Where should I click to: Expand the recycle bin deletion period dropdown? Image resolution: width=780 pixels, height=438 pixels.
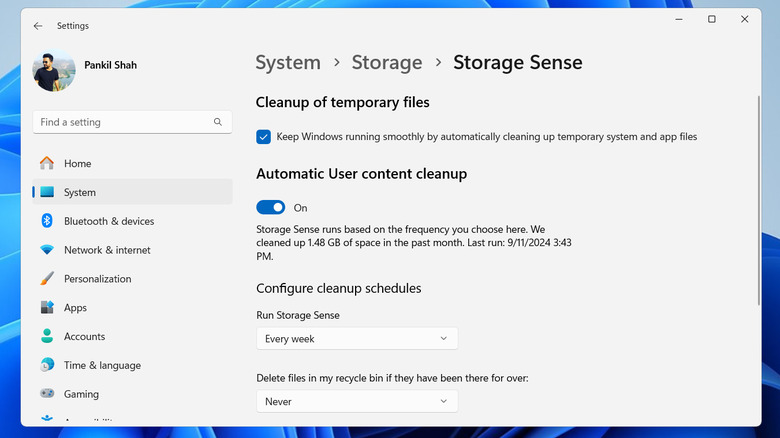357,401
